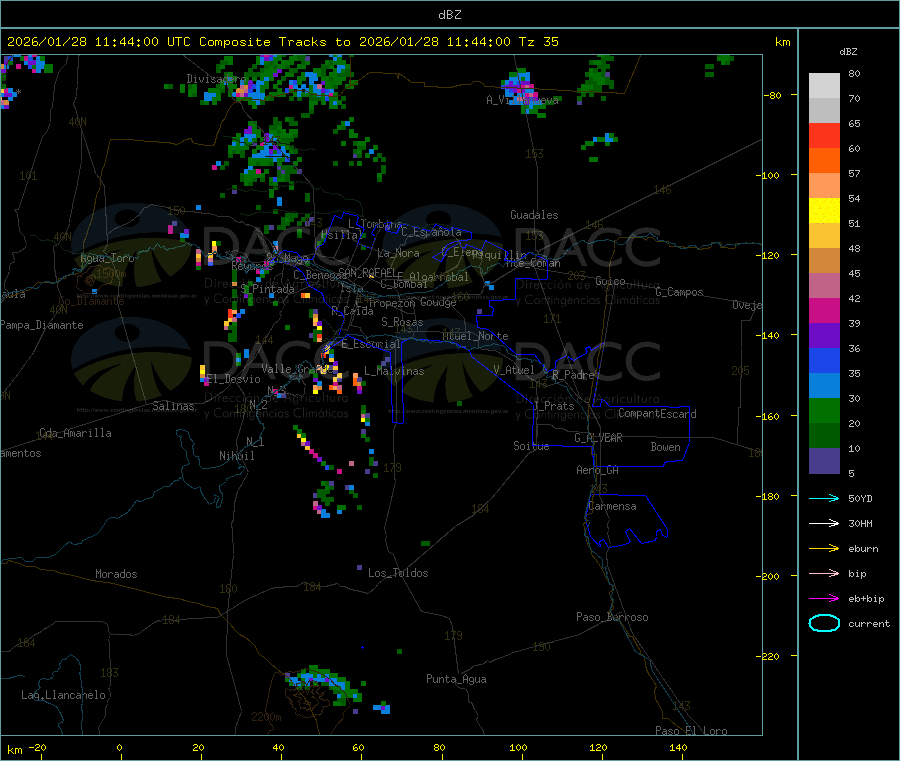Image resolution: width=900 pixels, height=761 pixels.
Task: Click the 'Agua_Toro' map label
Action: click(107, 258)
